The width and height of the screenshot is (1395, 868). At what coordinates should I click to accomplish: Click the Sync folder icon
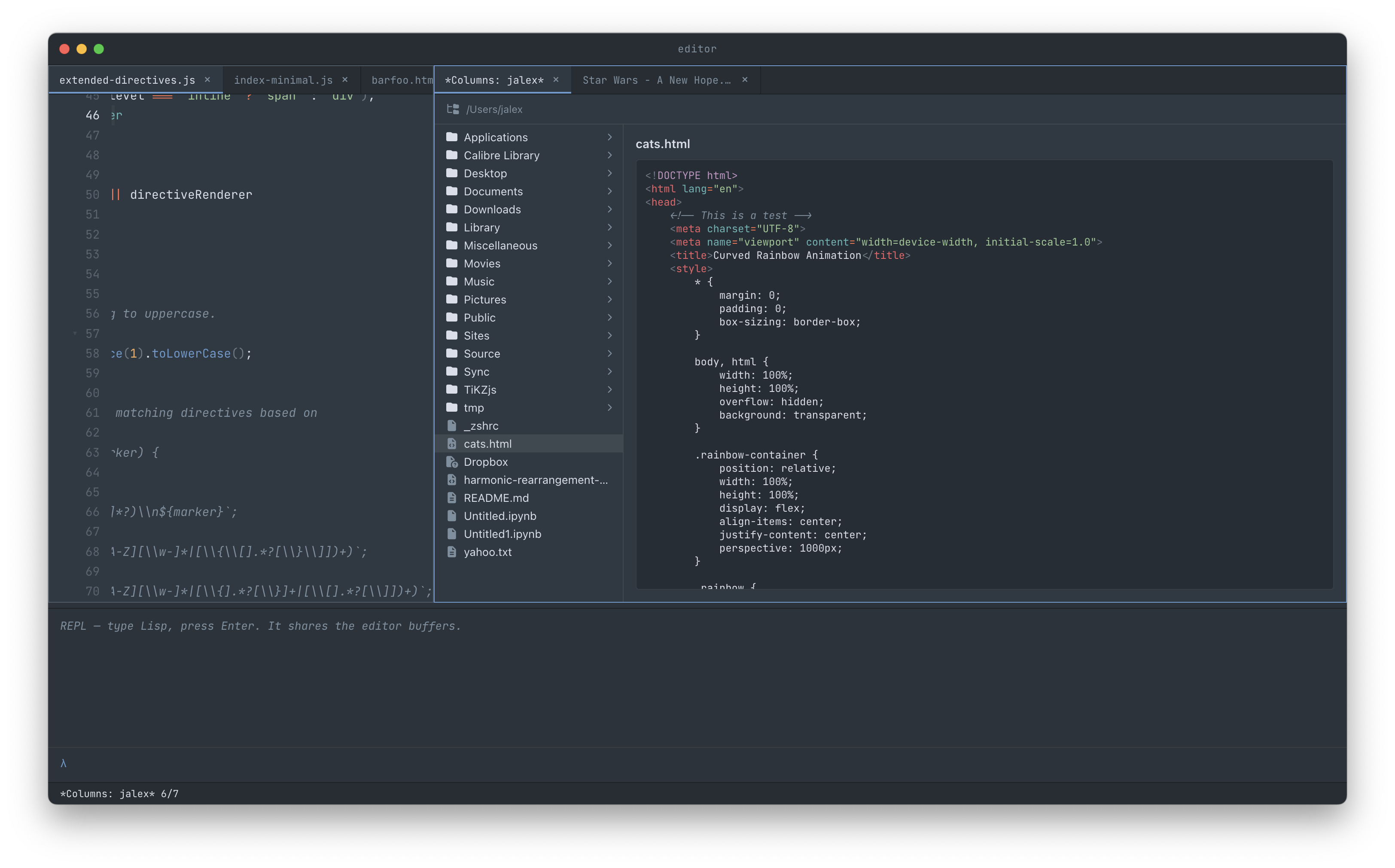pyautogui.click(x=452, y=371)
